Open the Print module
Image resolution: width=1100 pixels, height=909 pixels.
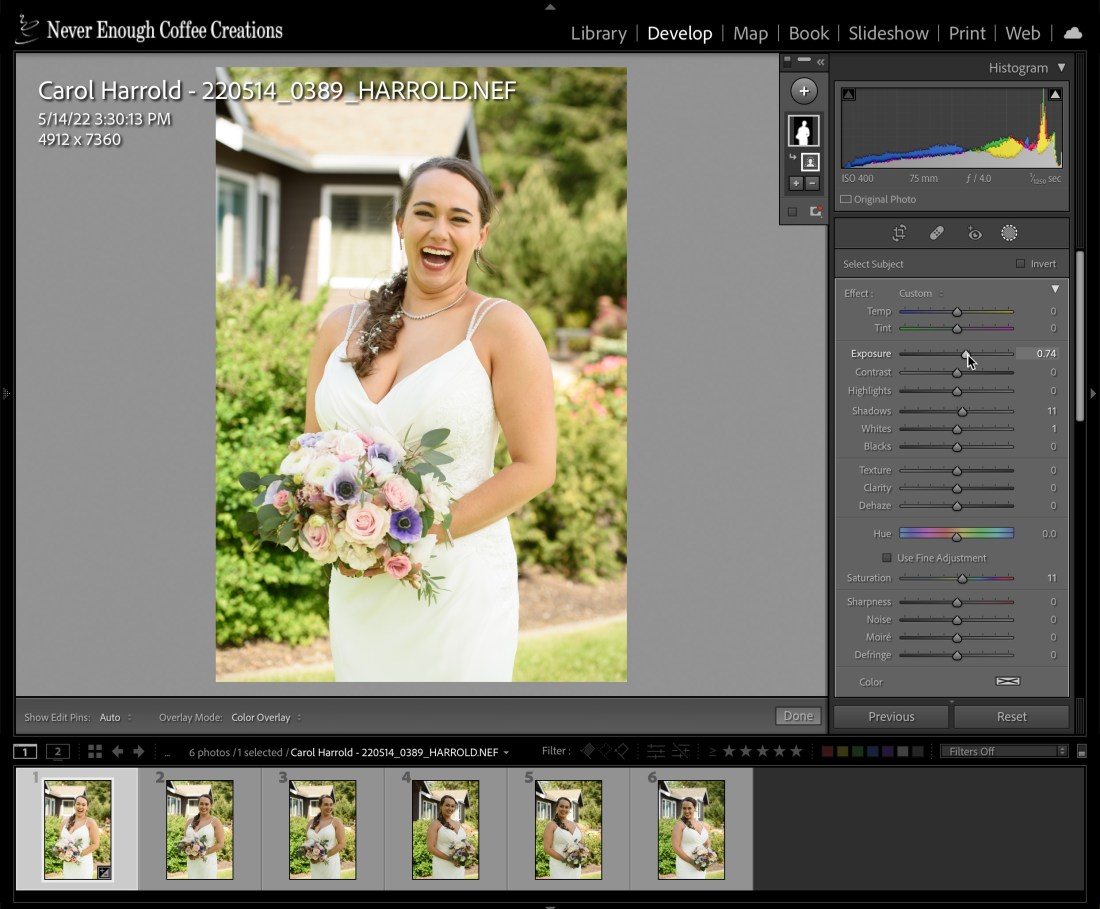(966, 33)
